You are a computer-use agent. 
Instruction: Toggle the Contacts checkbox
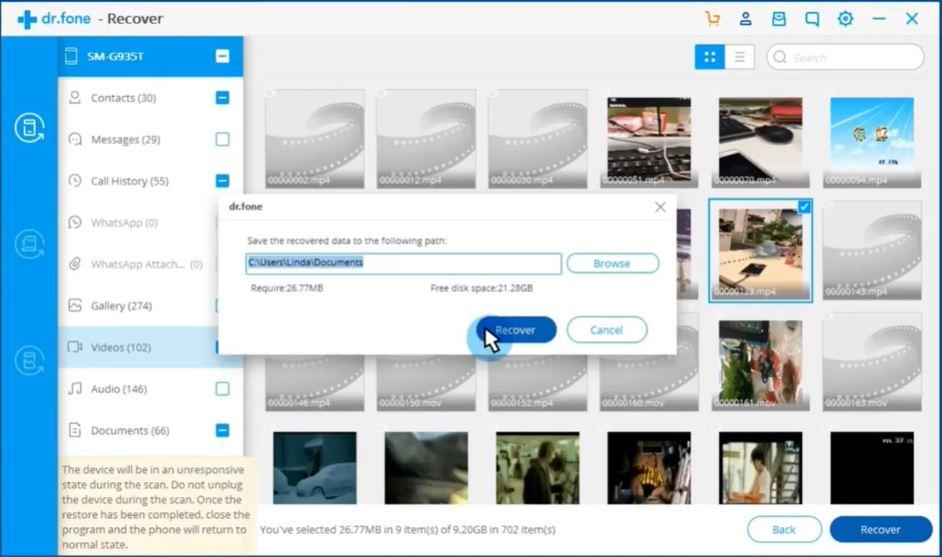(222, 97)
